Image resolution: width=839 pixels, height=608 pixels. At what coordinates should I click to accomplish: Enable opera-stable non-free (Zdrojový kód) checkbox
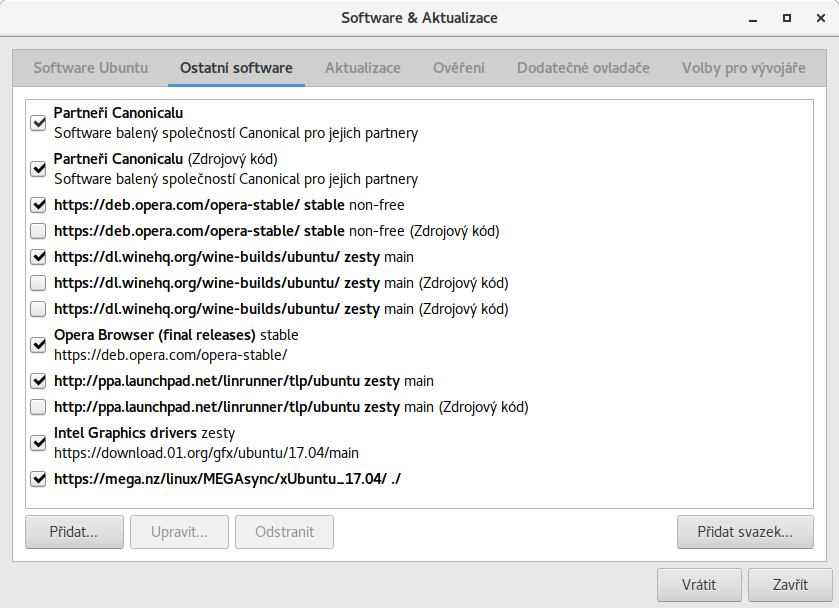point(39,231)
